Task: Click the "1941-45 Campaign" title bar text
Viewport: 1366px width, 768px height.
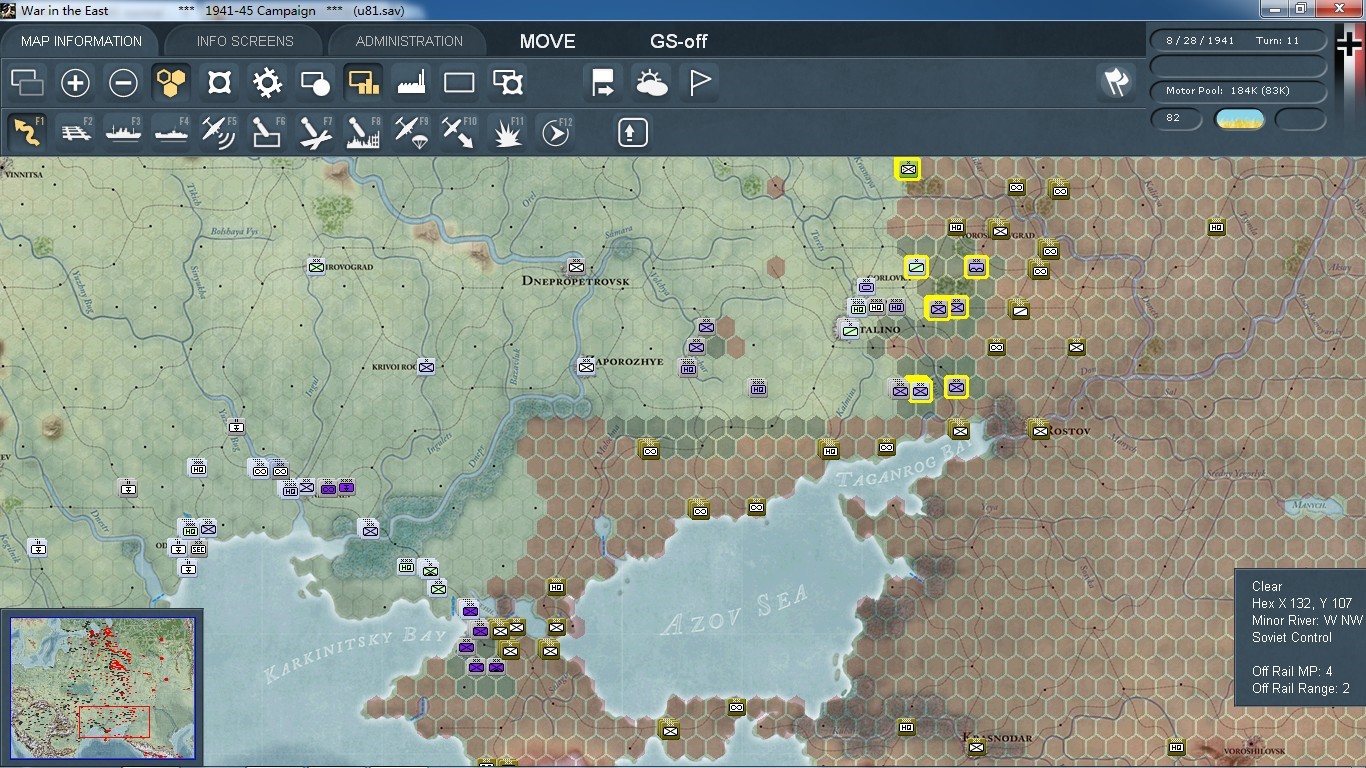Action: pyautogui.click(x=260, y=11)
